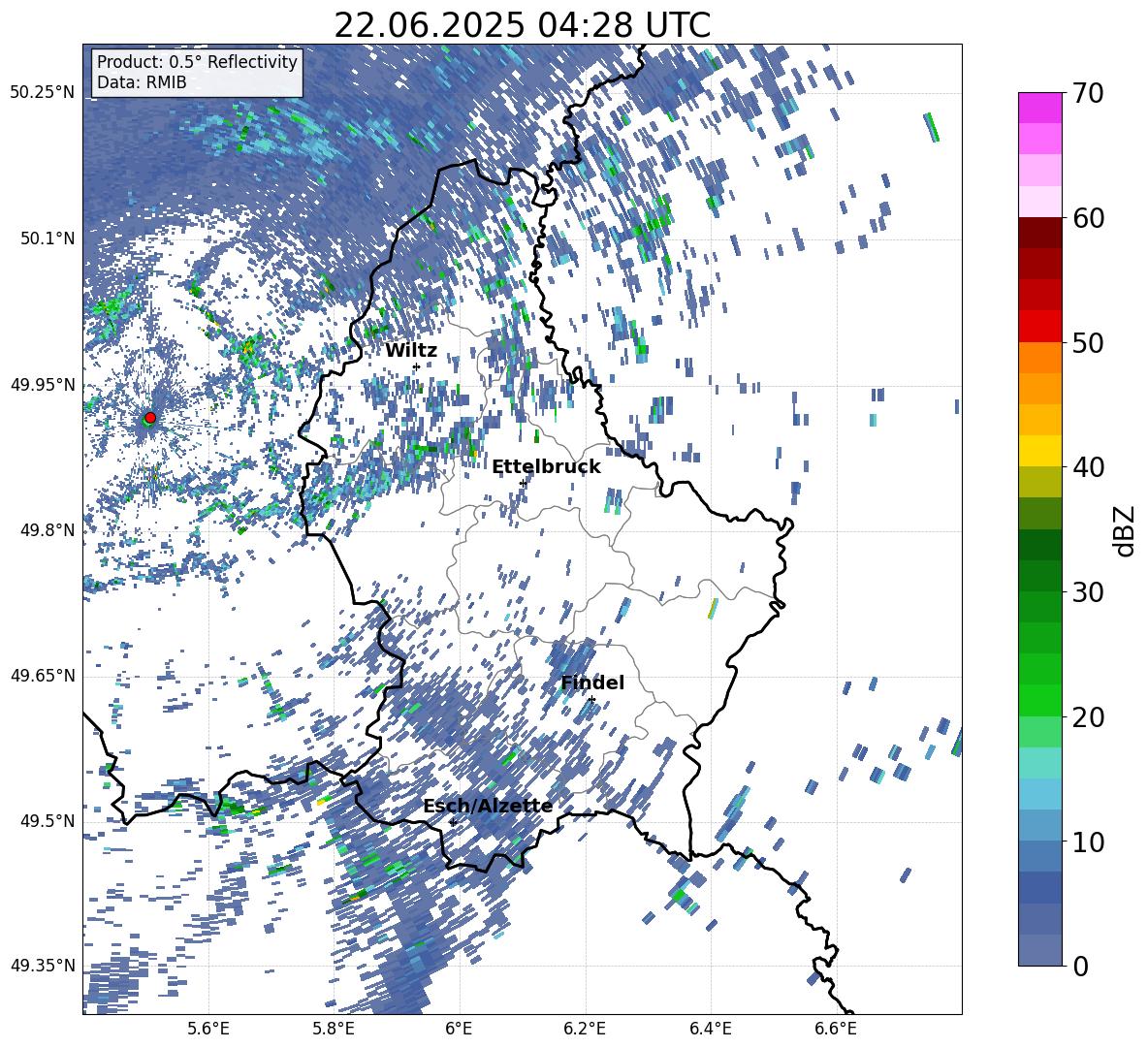The width and height of the screenshot is (1148, 1048).
Task: Click the colorbar 50 tick label
Action: tap(1088, 343)
